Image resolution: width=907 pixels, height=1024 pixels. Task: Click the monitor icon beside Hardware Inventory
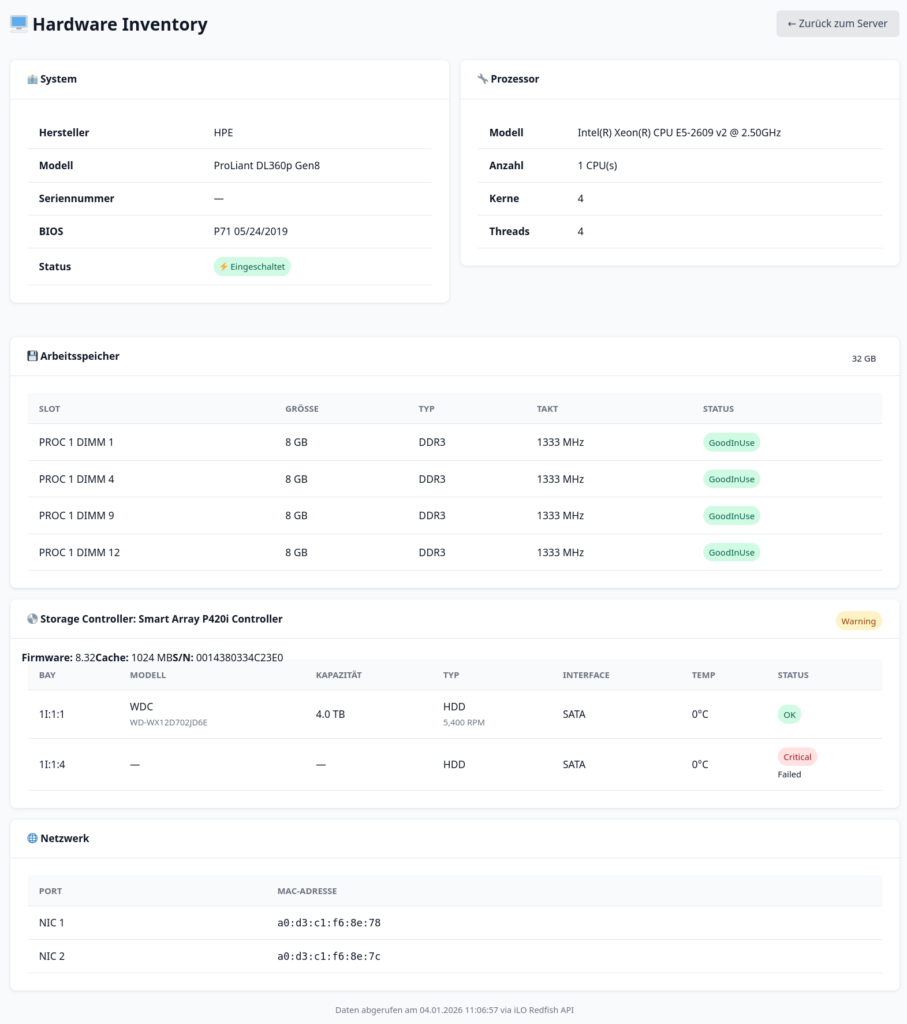19,24
